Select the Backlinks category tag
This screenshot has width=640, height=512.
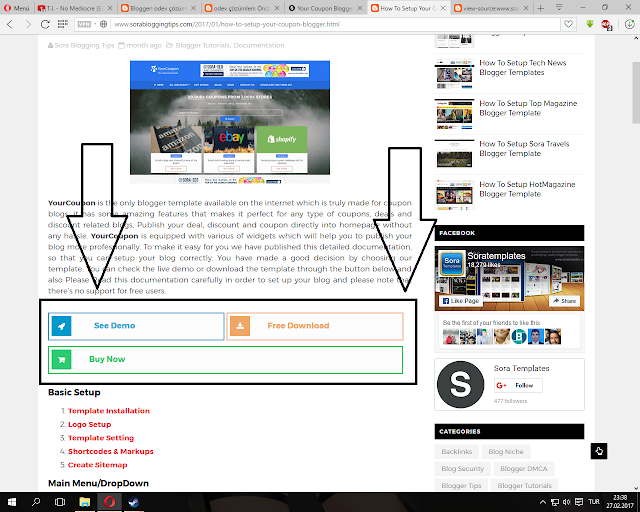click(x=456, y=452)
